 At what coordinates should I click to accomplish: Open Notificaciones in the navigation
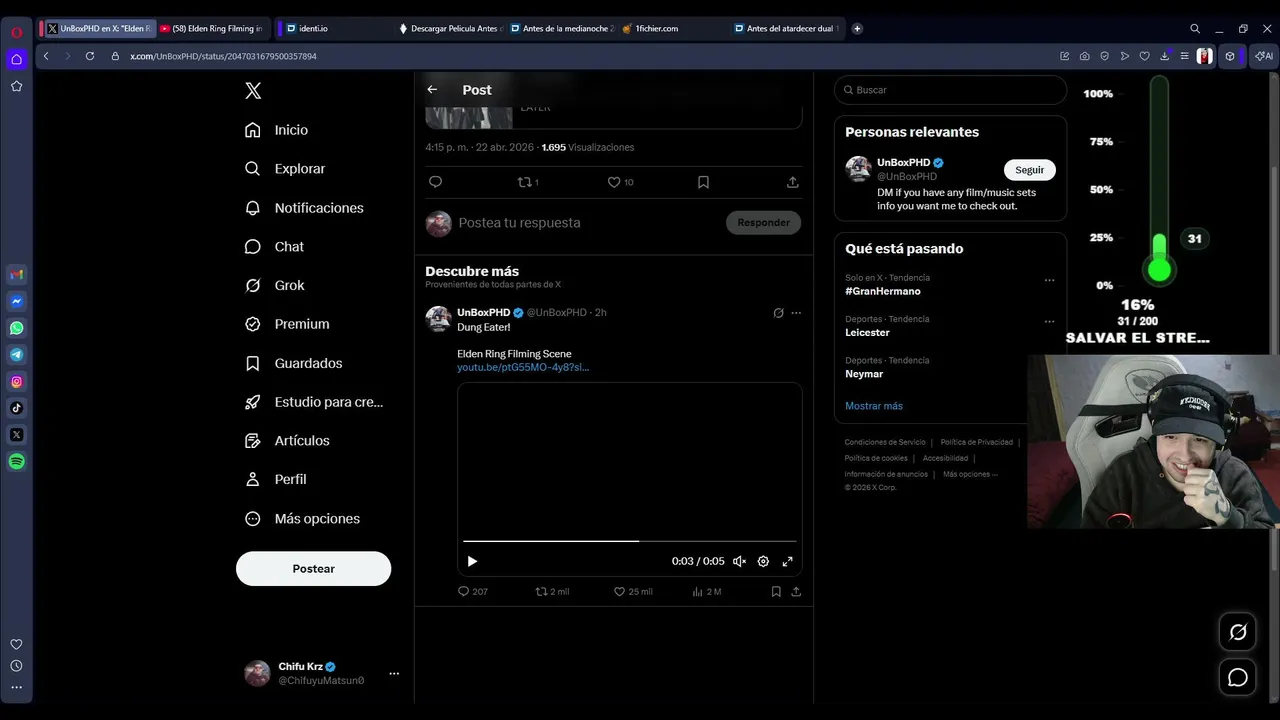coord(305,208)
